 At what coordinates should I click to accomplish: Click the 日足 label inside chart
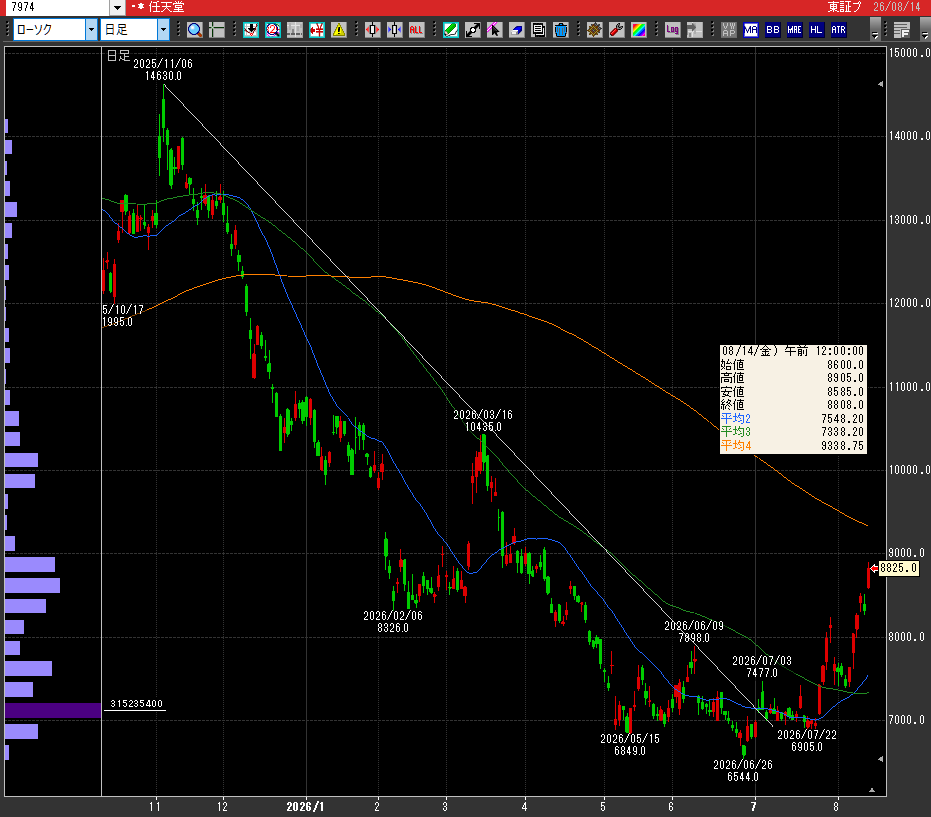point(118,56)
